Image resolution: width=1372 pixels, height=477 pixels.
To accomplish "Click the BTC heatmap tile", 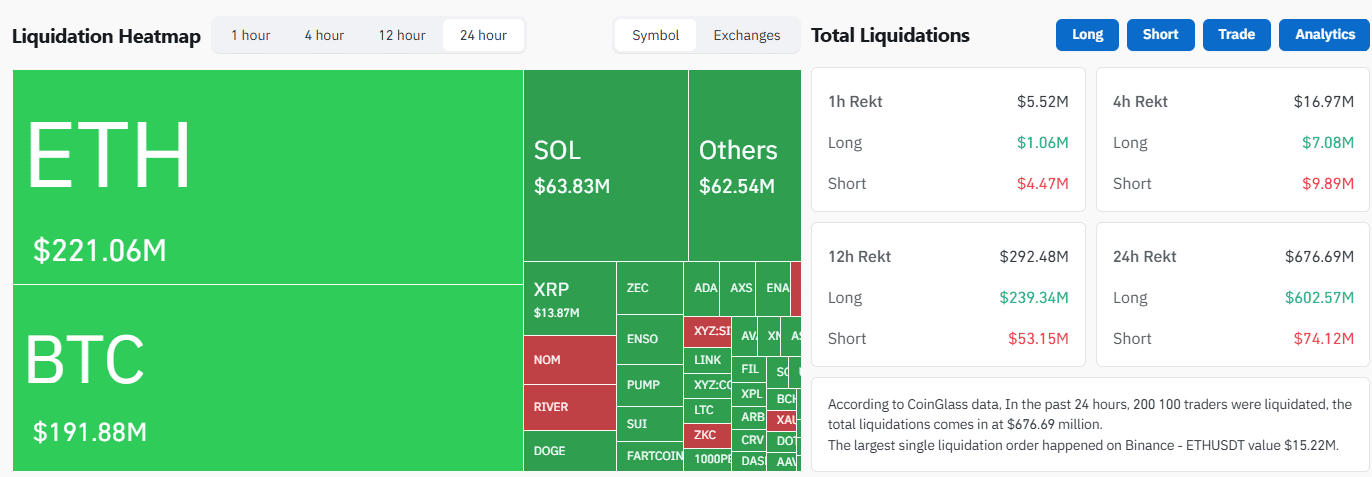I will coord(267,377).
